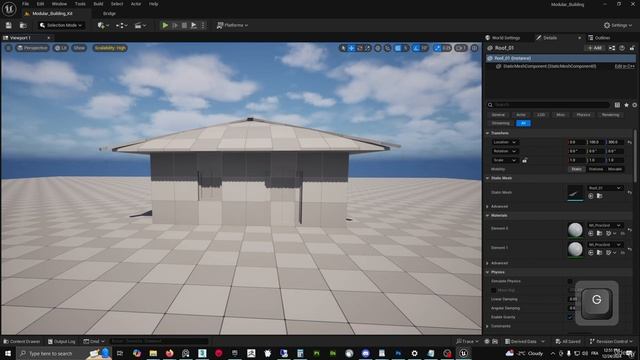
Task: Open the viewport Show menu
Action: [79, 48]
